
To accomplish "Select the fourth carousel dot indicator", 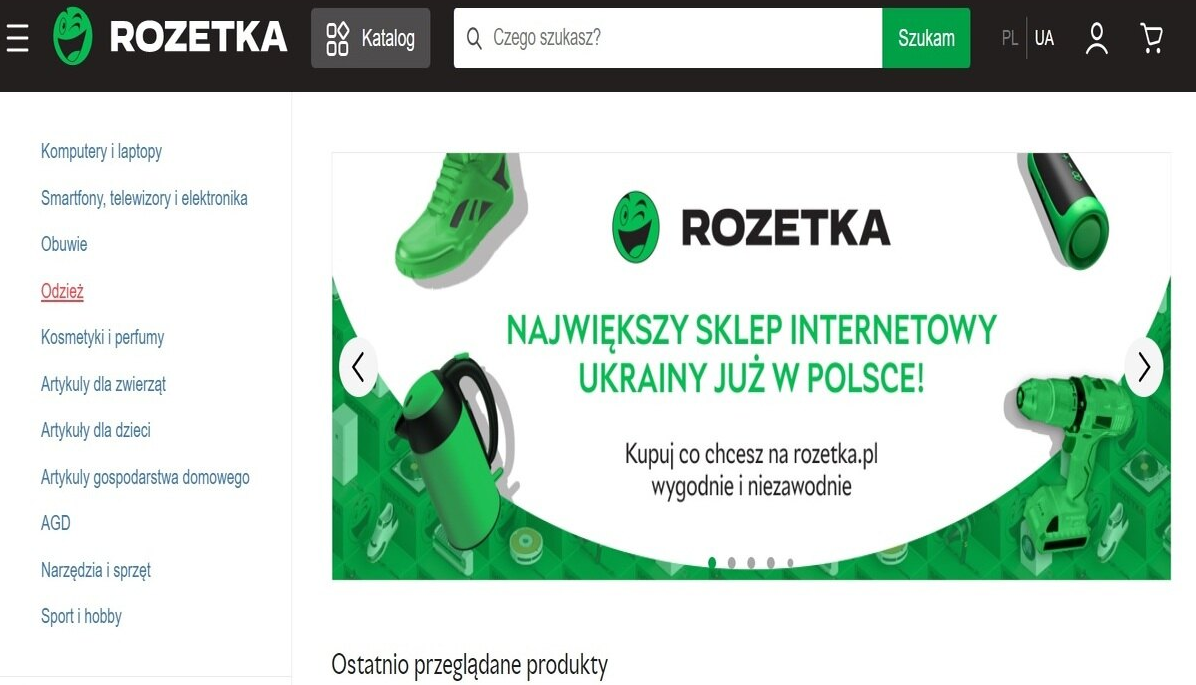I will (770, 563).
